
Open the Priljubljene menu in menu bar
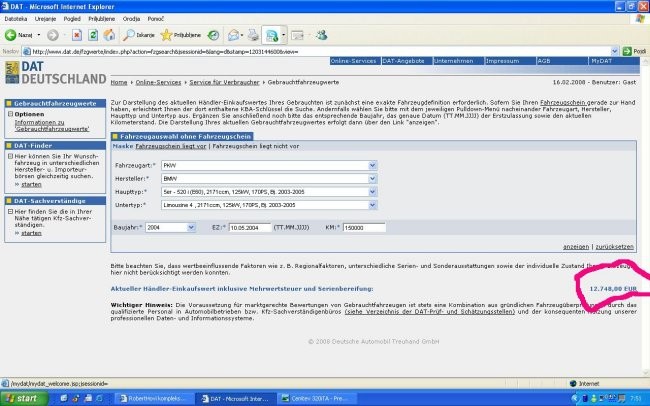point(102,19)
